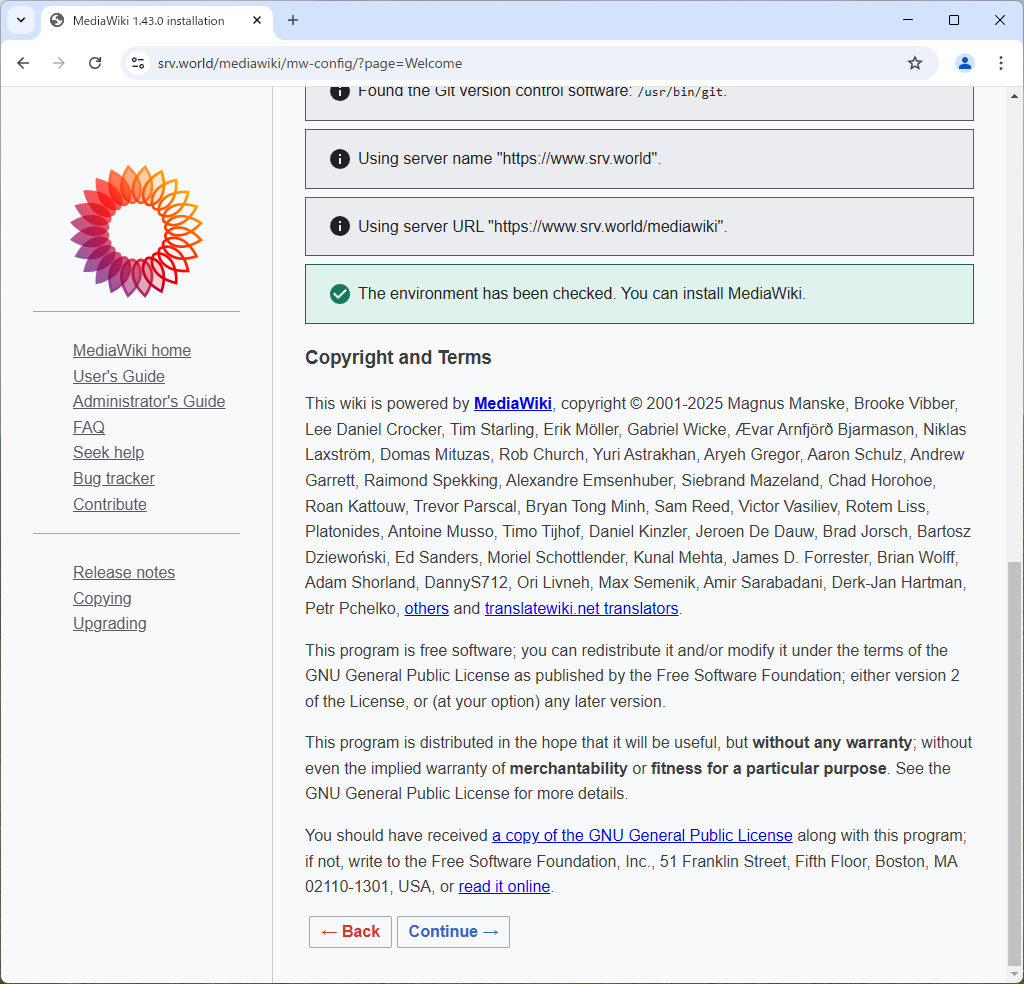Open the Copying link

[102, 598]
